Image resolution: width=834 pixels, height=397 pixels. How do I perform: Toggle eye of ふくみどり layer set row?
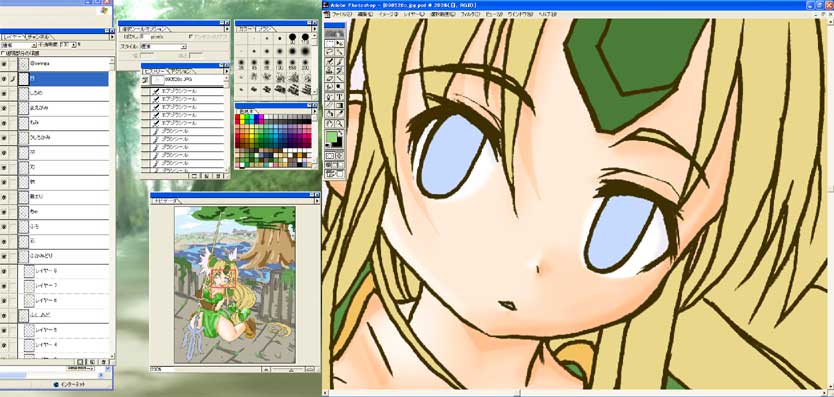(4, 256)
